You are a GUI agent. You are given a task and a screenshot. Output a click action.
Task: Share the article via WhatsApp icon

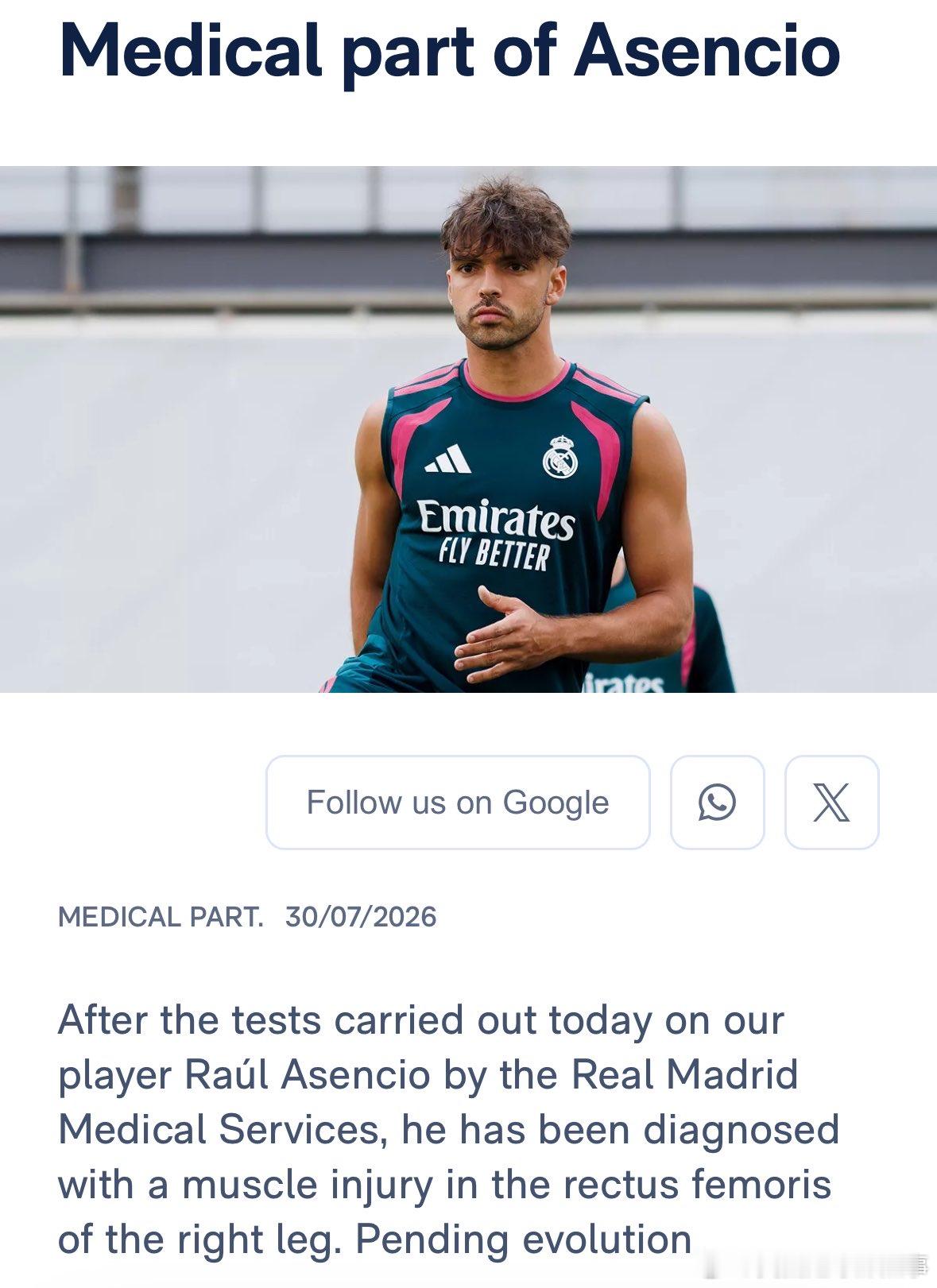[x=717, y=802]
